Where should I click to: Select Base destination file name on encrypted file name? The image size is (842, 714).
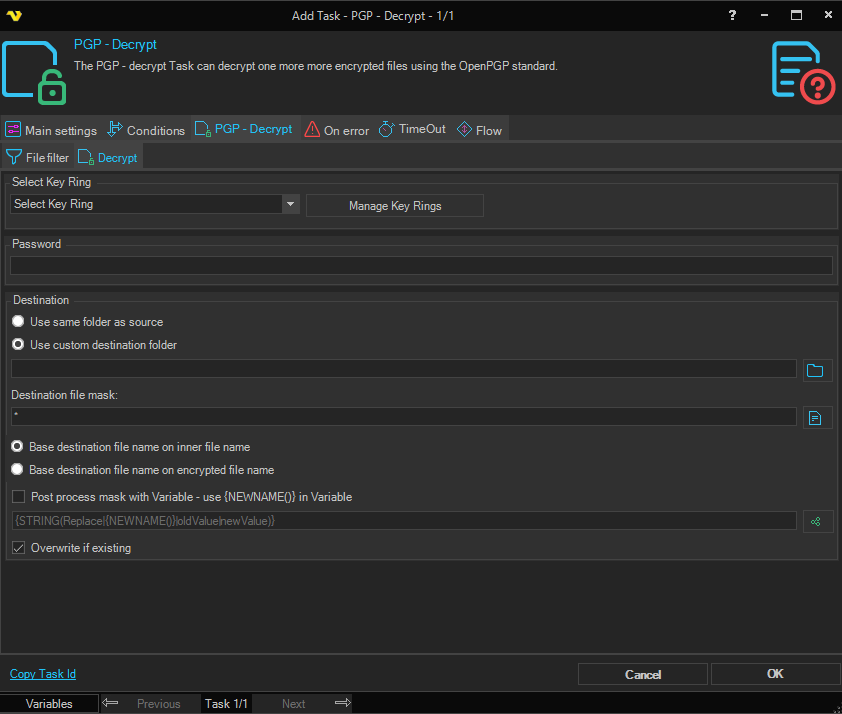[x=17, y=469]
